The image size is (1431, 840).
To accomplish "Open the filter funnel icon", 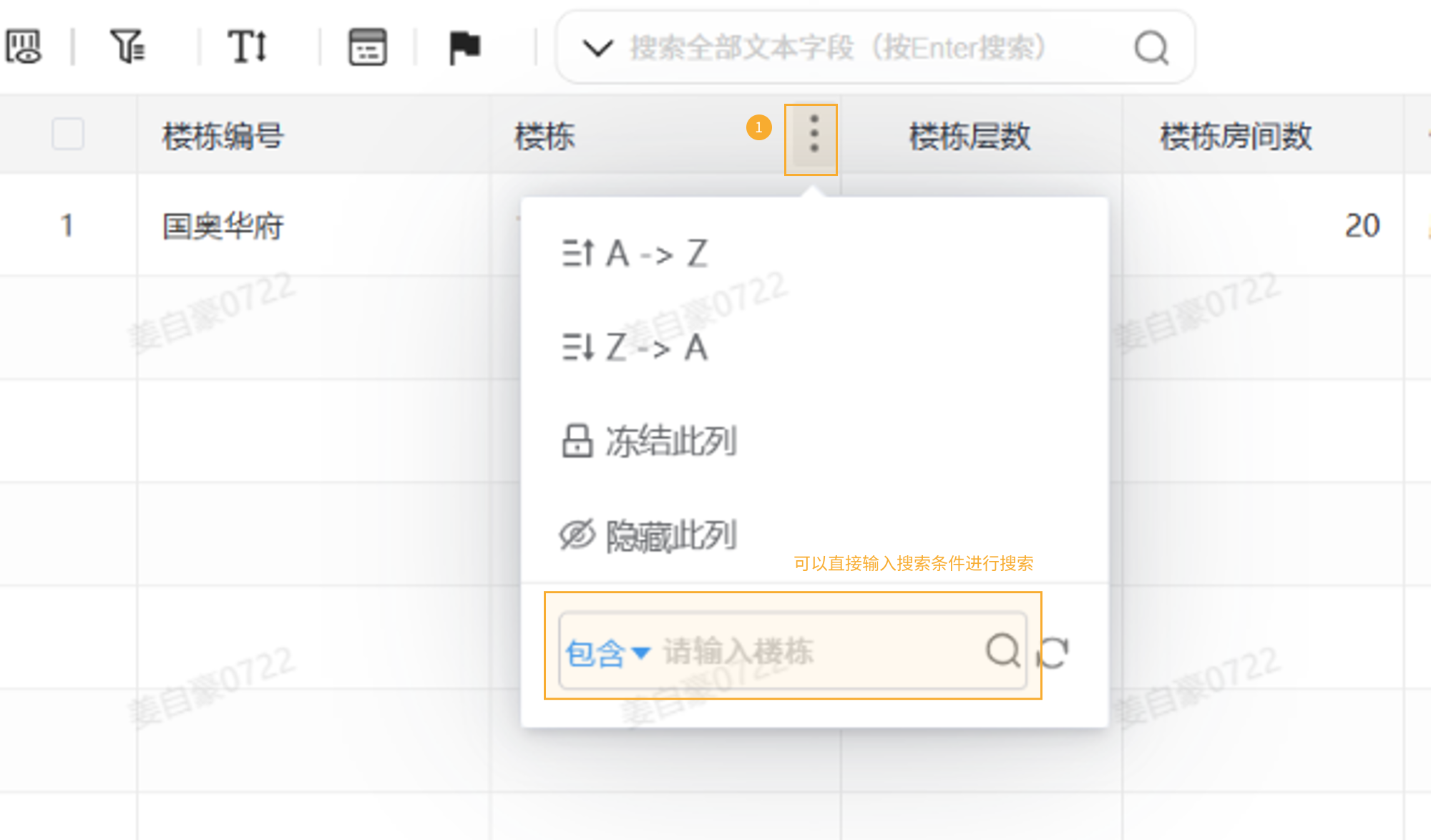I will [x=127, y=47].
